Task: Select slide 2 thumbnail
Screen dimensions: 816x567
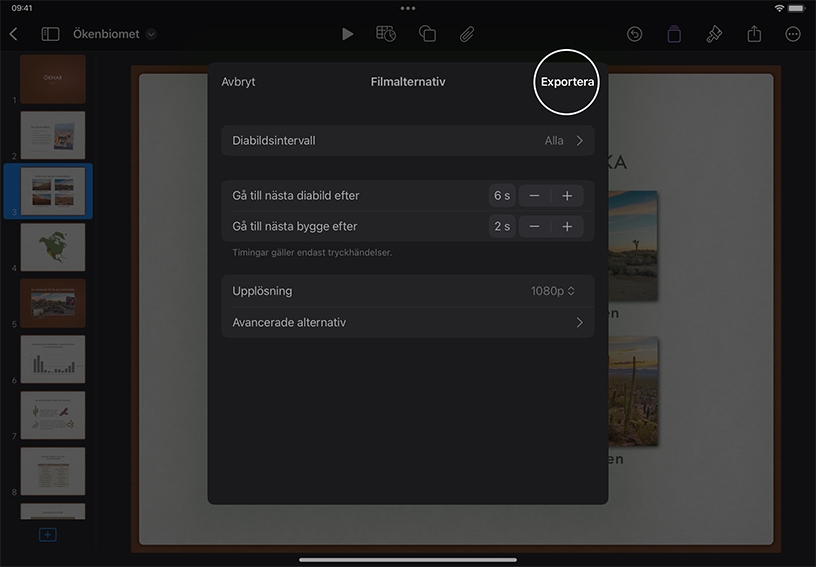Action: click(x=53, y=135)
